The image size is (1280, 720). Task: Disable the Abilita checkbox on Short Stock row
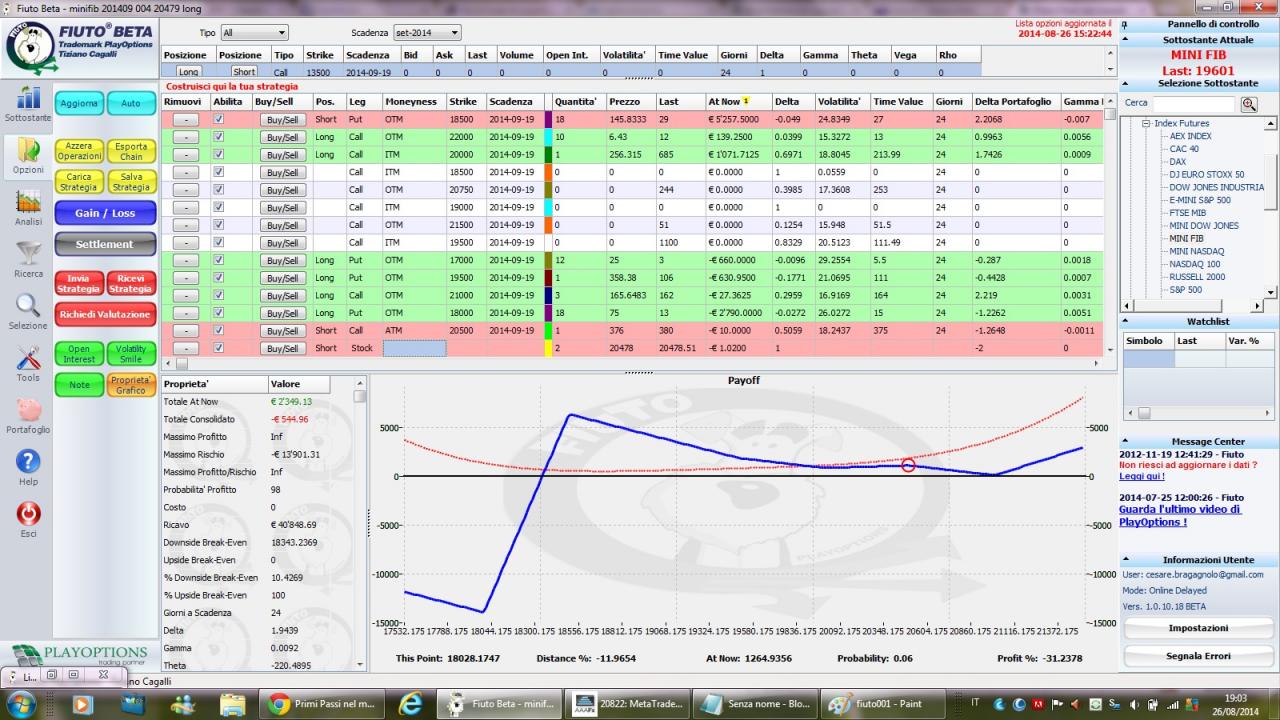pos(219,348)
